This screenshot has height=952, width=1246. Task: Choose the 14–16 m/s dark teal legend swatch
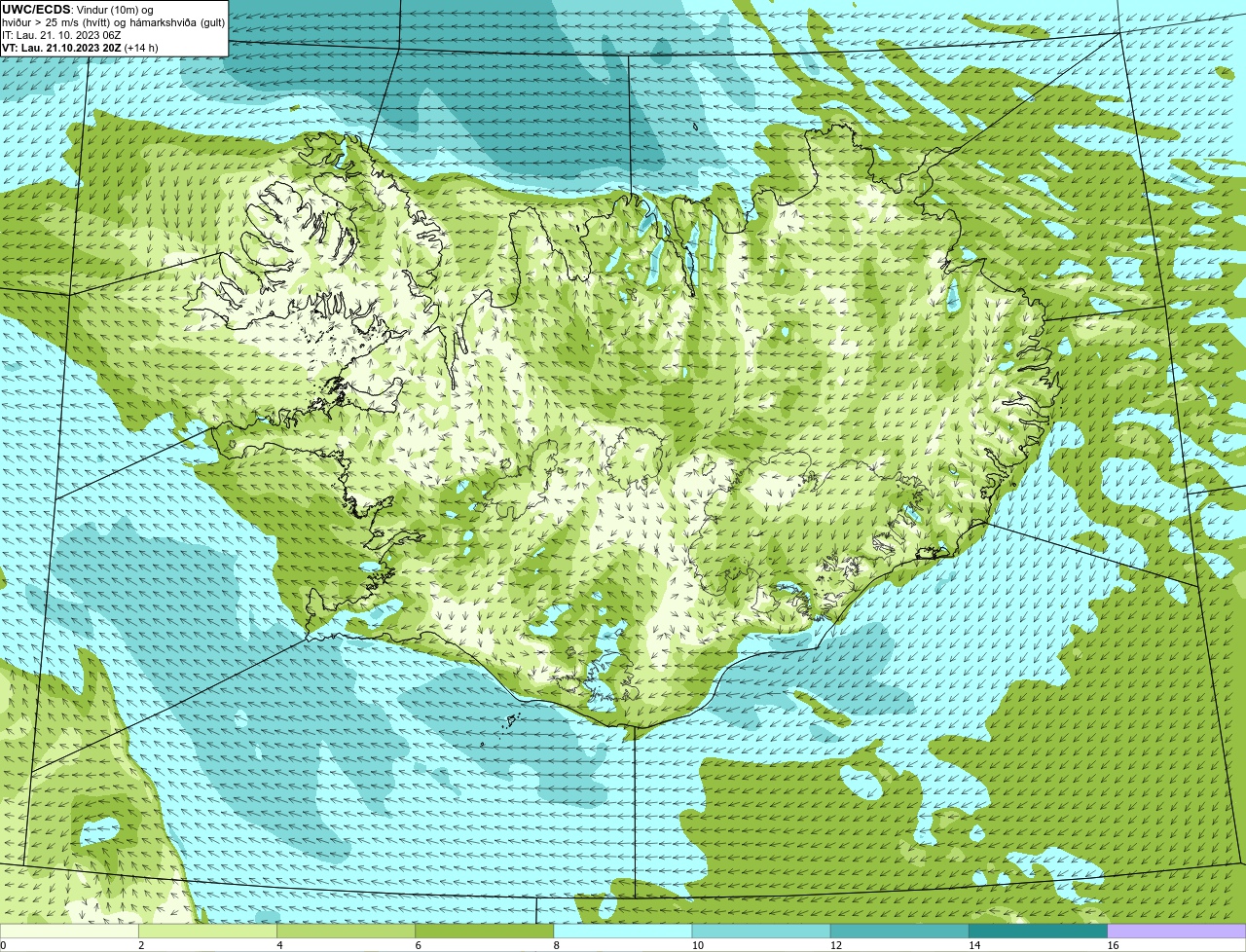(1039, 931)
